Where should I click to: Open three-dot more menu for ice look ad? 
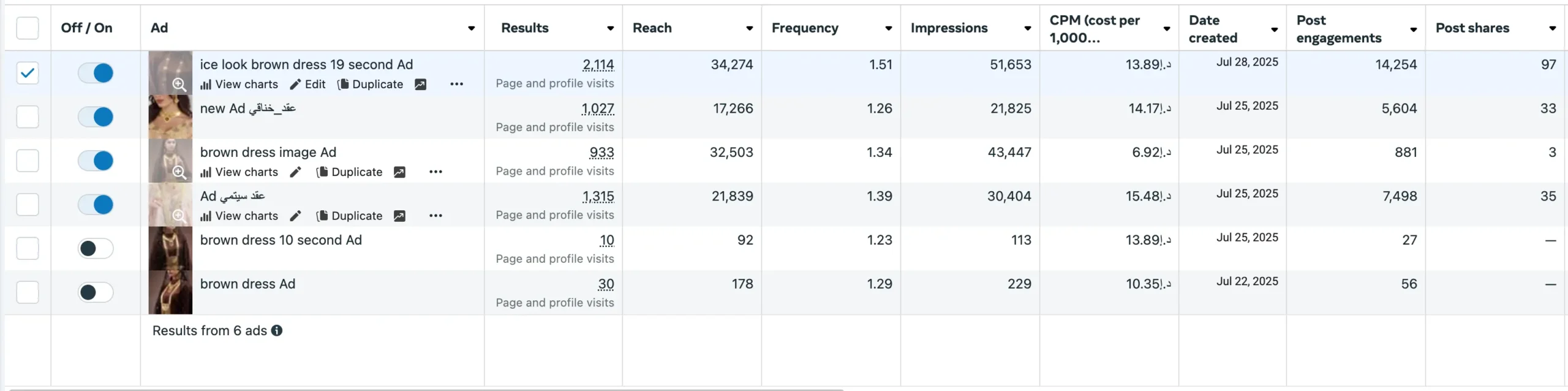tap(456, 85)
